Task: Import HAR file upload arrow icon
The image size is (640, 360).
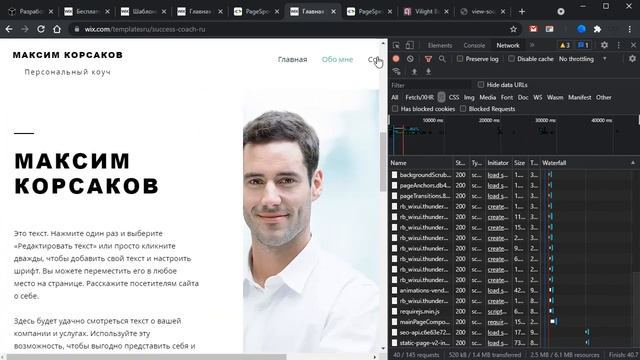Action: [414, 71]
